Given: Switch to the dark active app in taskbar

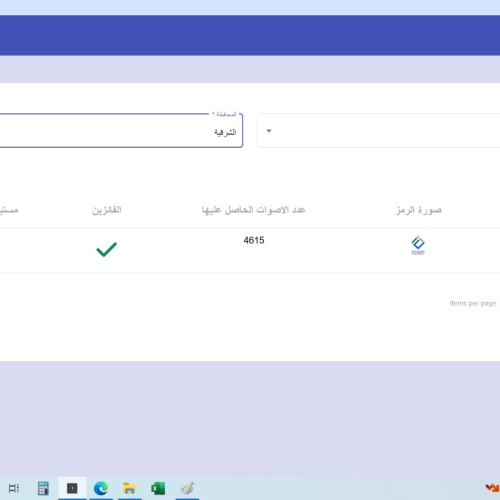Looking at the screenshot, I should point(72,488).
